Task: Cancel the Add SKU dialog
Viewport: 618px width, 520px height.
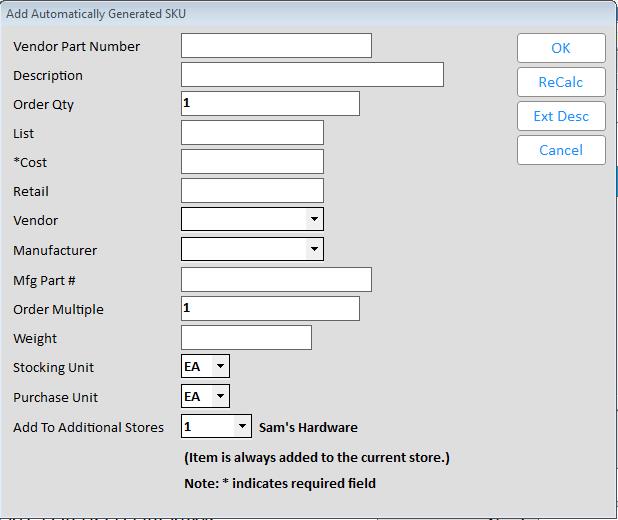Action: tap(560, 150)
